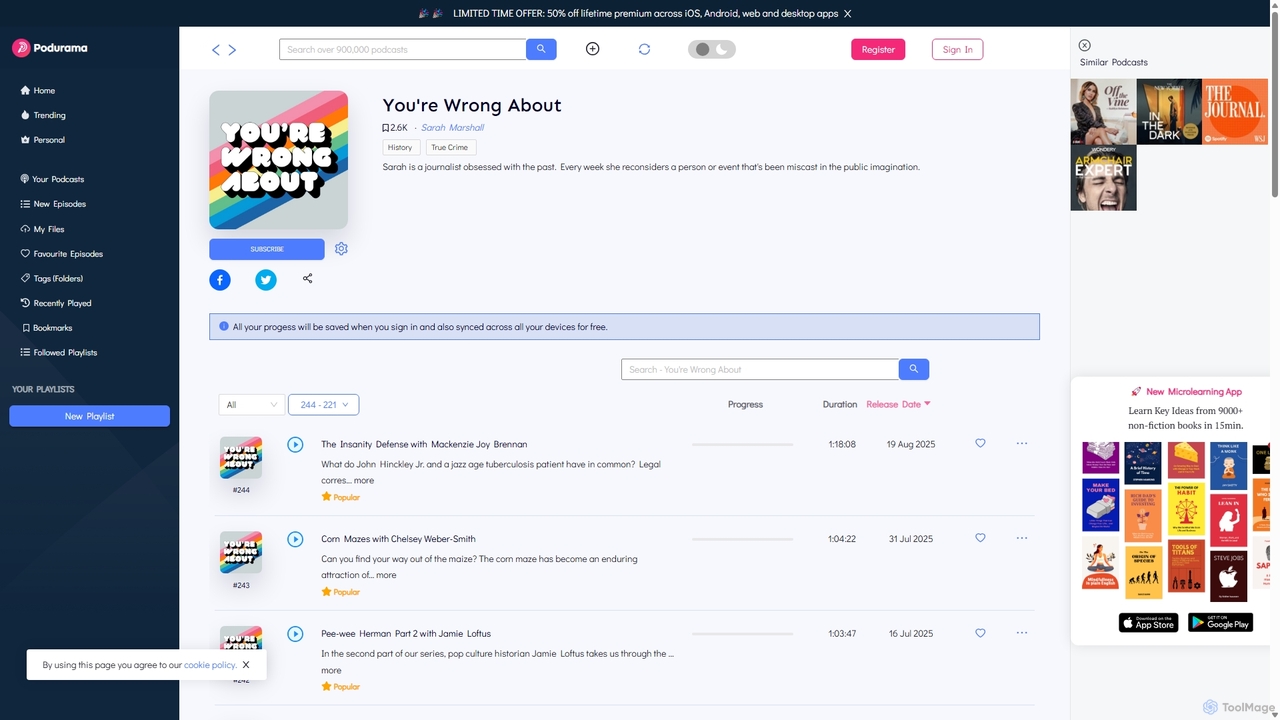The width and height of the screenshot is (1280, 720).
Task: Open Tags (Folders) in the sidebar
Action: [x=51, y=278]
